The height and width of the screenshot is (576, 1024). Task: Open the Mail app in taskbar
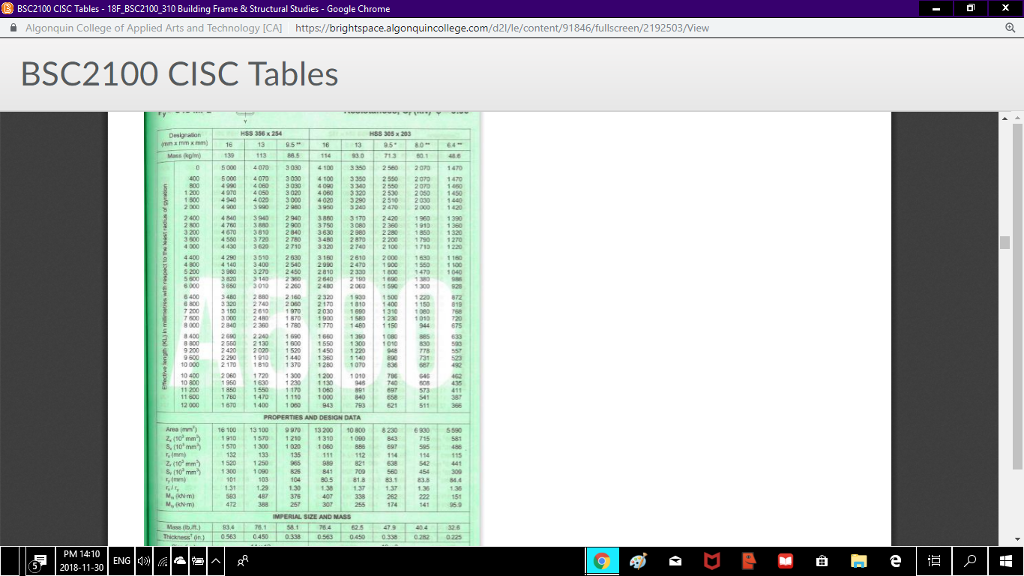(x=675, y=561)
